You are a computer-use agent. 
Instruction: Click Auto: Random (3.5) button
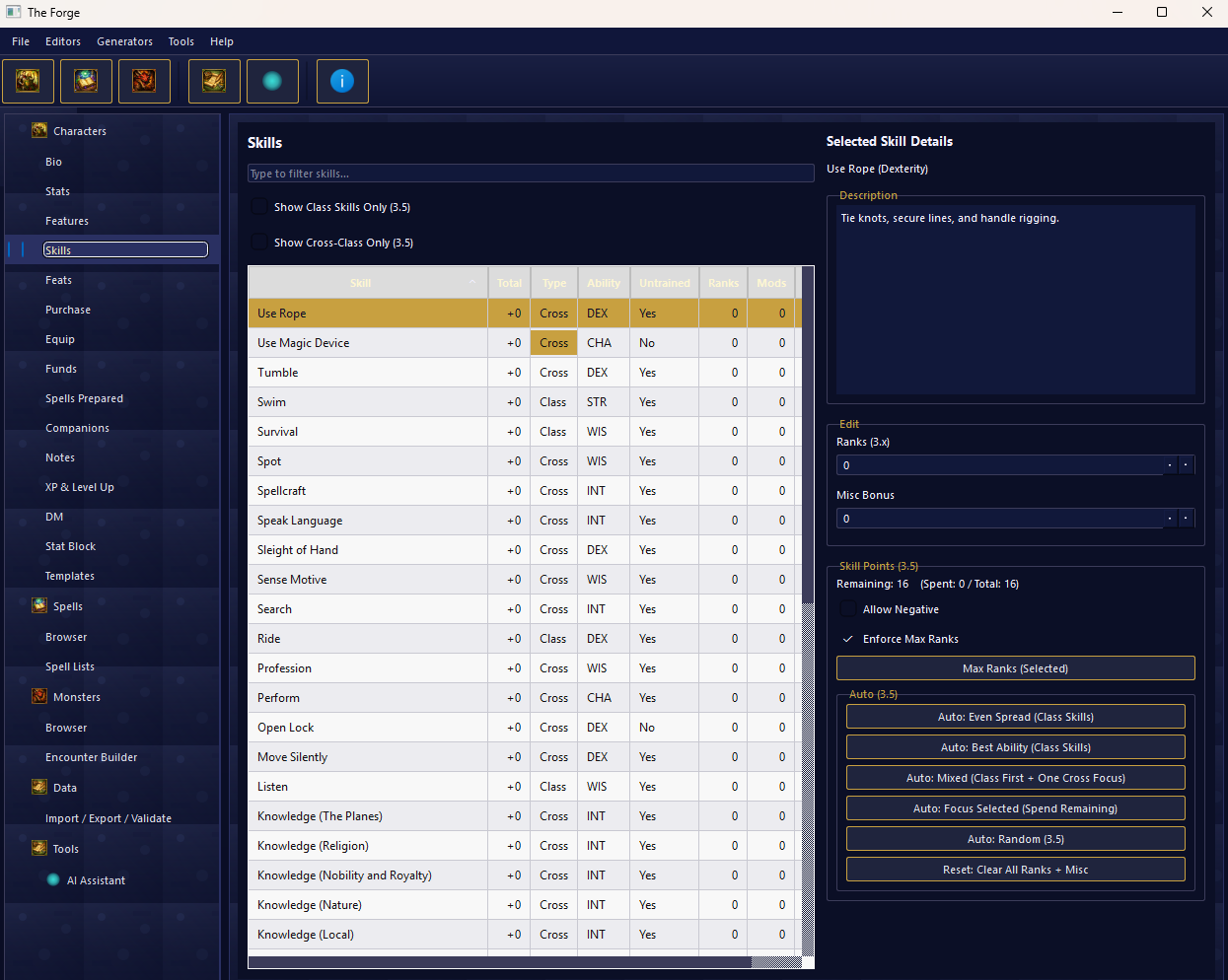[x=1015, y=838]
